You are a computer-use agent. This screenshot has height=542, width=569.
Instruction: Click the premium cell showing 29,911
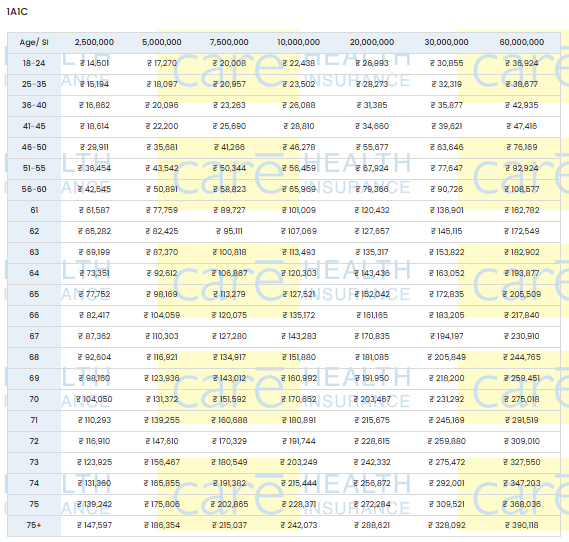(94, 147)
